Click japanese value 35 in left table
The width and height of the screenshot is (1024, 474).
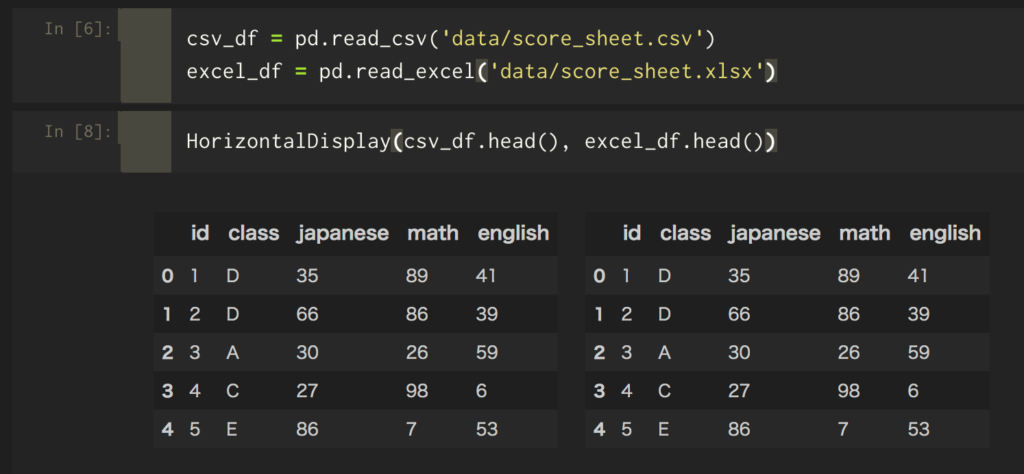307,276
